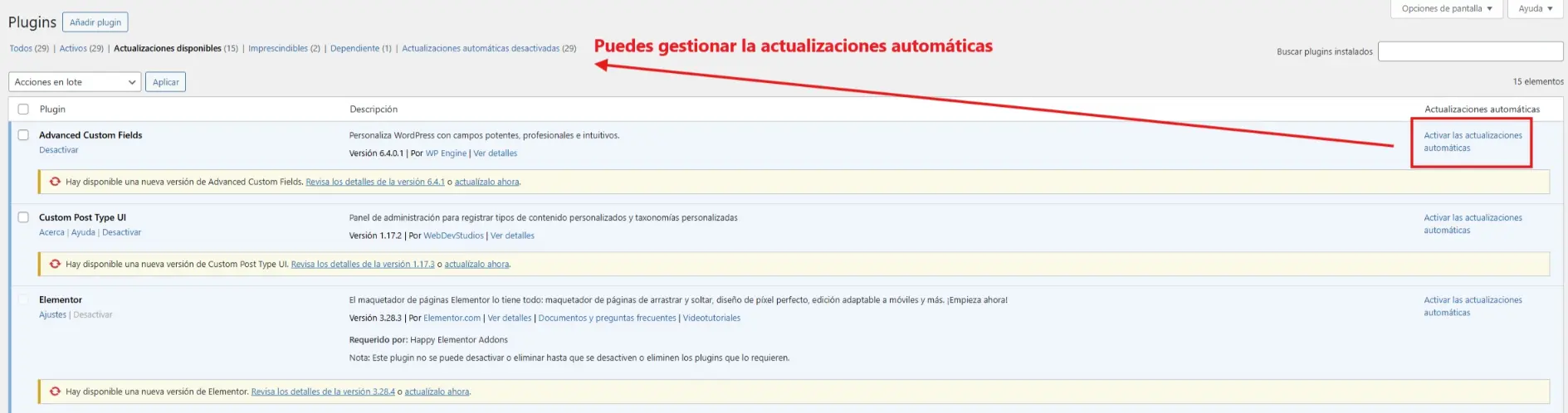Click the Descripción column header

[374, 109]
